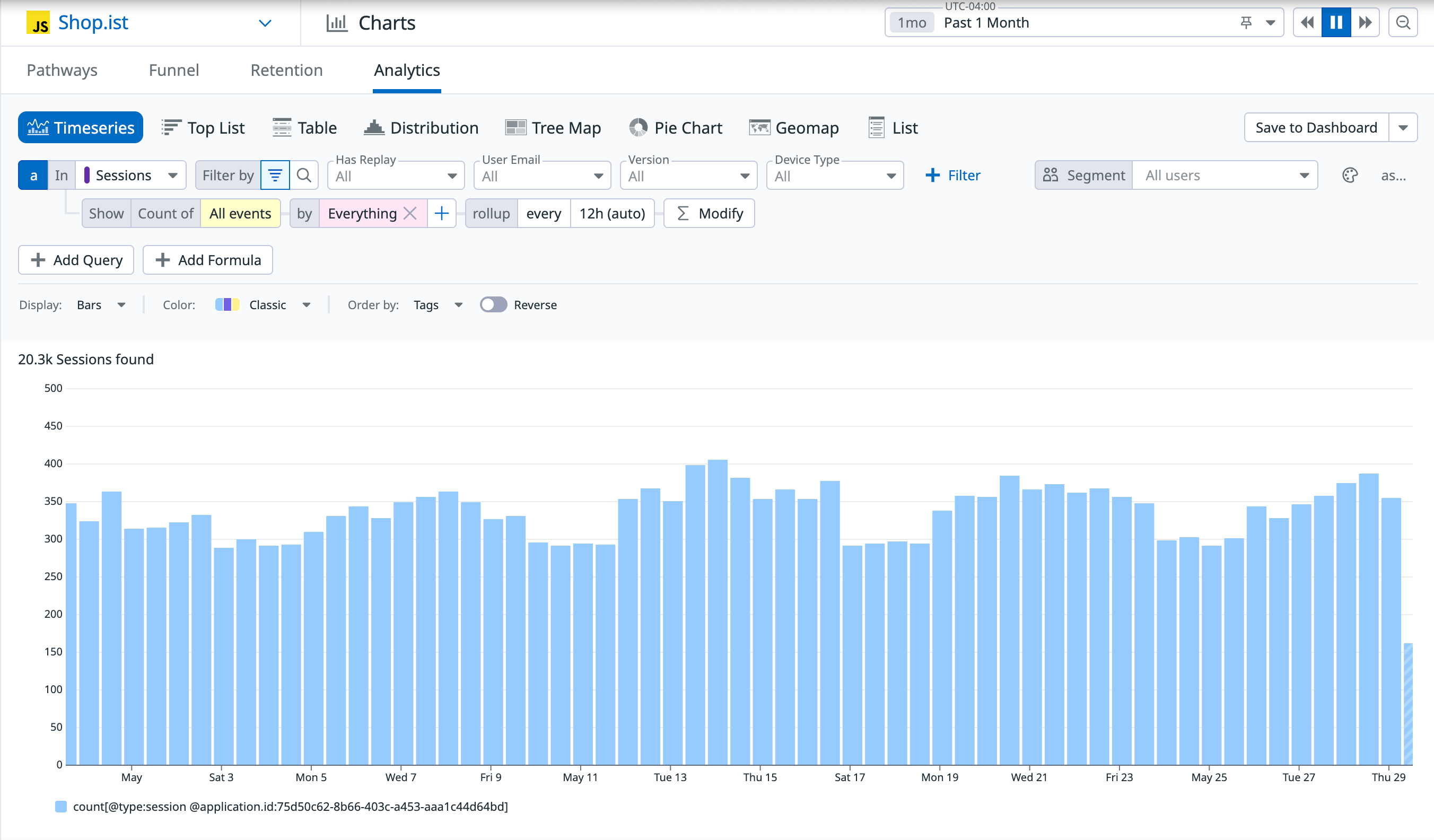
Task: Expand the Save to Dashboard arrow menu
Action: pyautogui.click(x=1403, y=127)
